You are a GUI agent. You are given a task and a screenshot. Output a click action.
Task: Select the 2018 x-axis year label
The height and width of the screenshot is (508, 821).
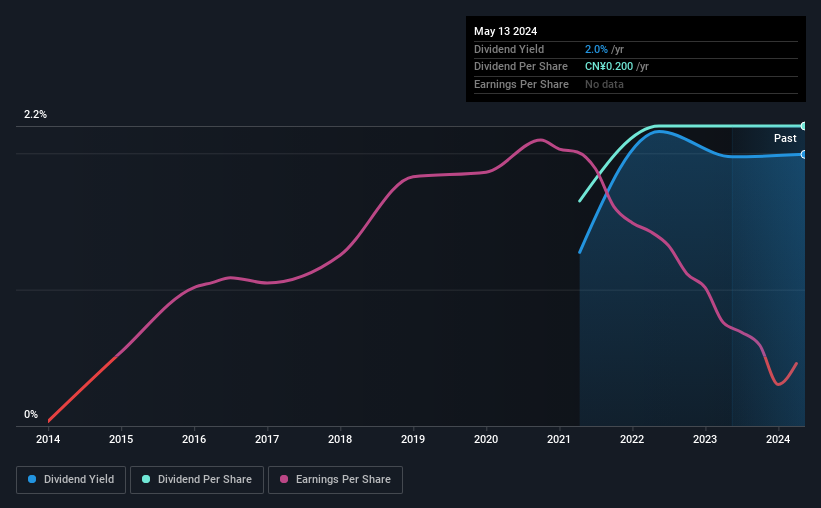(340, 439)
